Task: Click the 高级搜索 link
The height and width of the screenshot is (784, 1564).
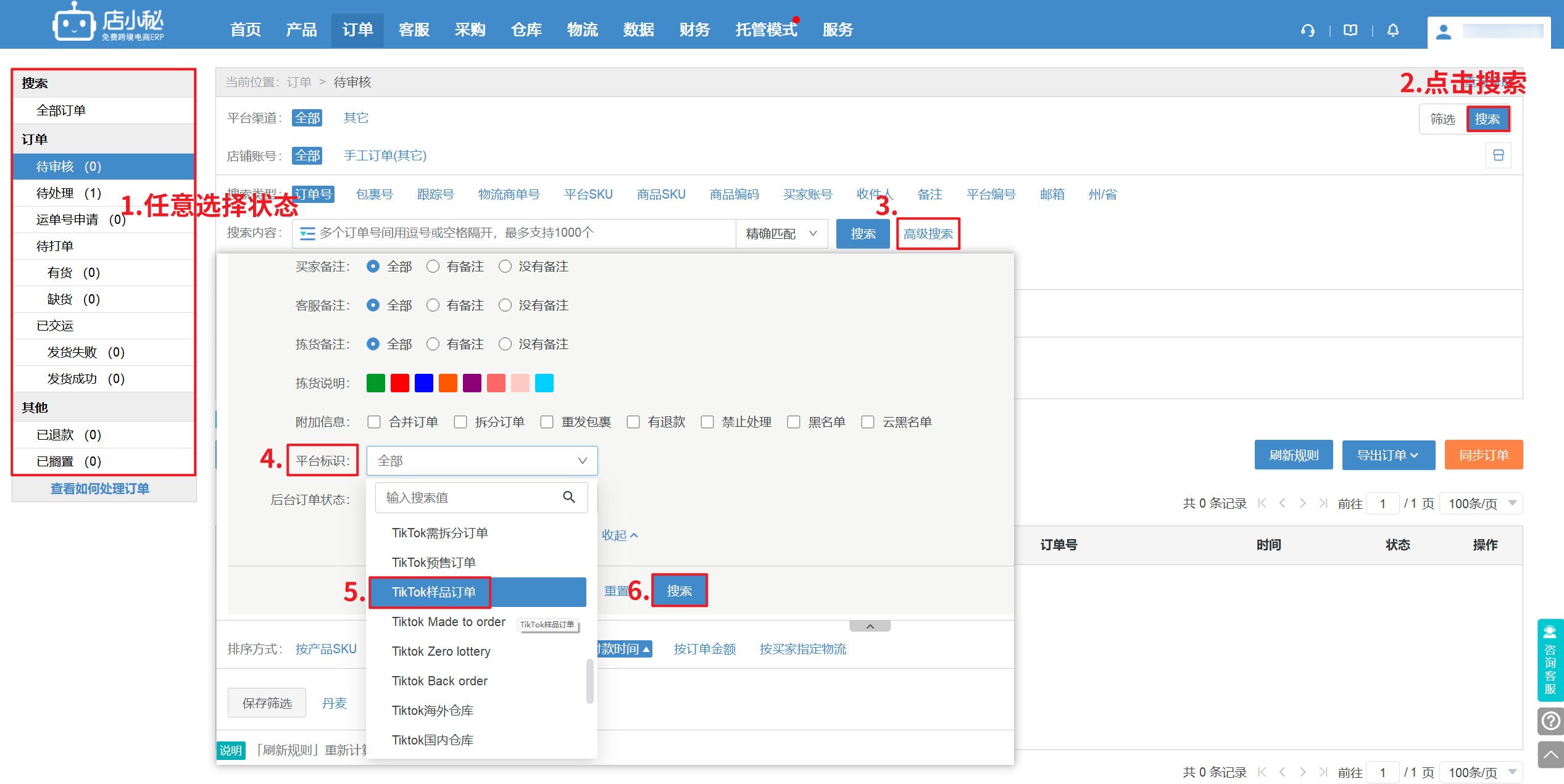Action: pos(928,234)
